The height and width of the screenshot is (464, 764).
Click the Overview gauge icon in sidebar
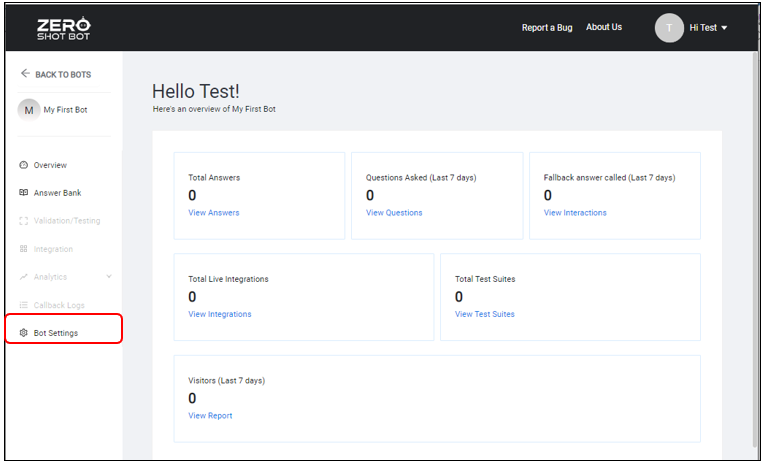click(23, 165)
